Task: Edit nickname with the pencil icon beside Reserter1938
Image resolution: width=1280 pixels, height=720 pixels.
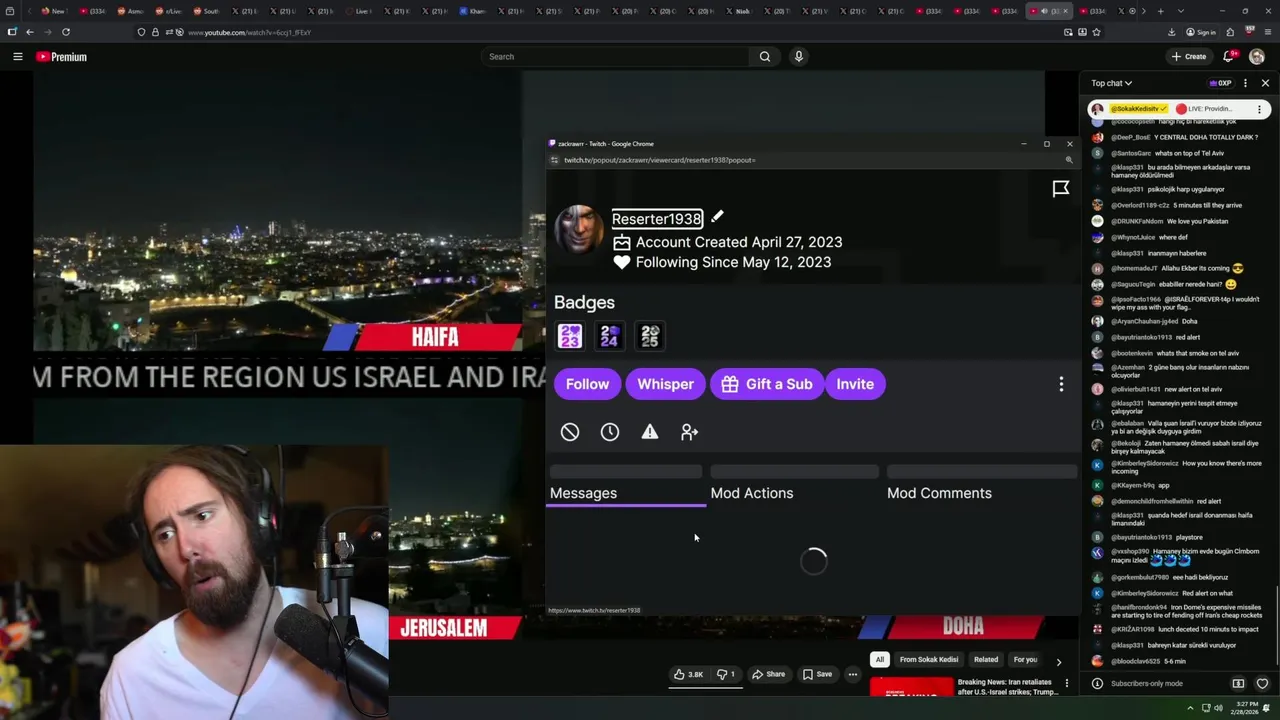Action: (717, 217)
